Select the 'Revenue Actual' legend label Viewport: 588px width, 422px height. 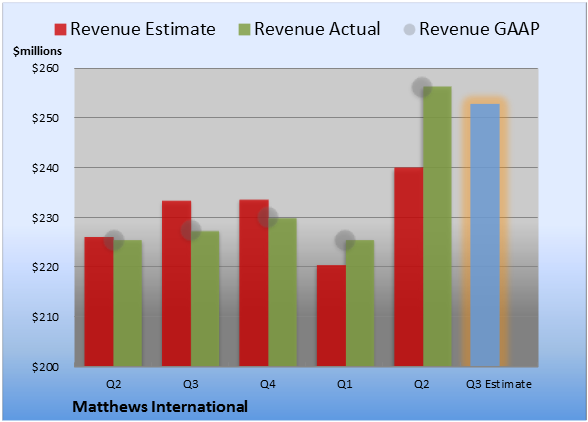(317, 29)
